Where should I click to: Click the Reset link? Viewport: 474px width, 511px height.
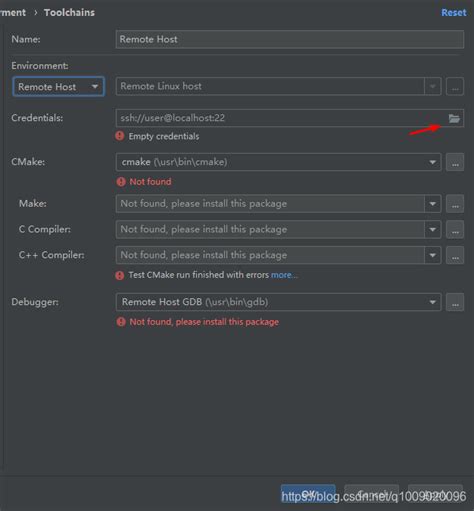click(x=454, y=13)
